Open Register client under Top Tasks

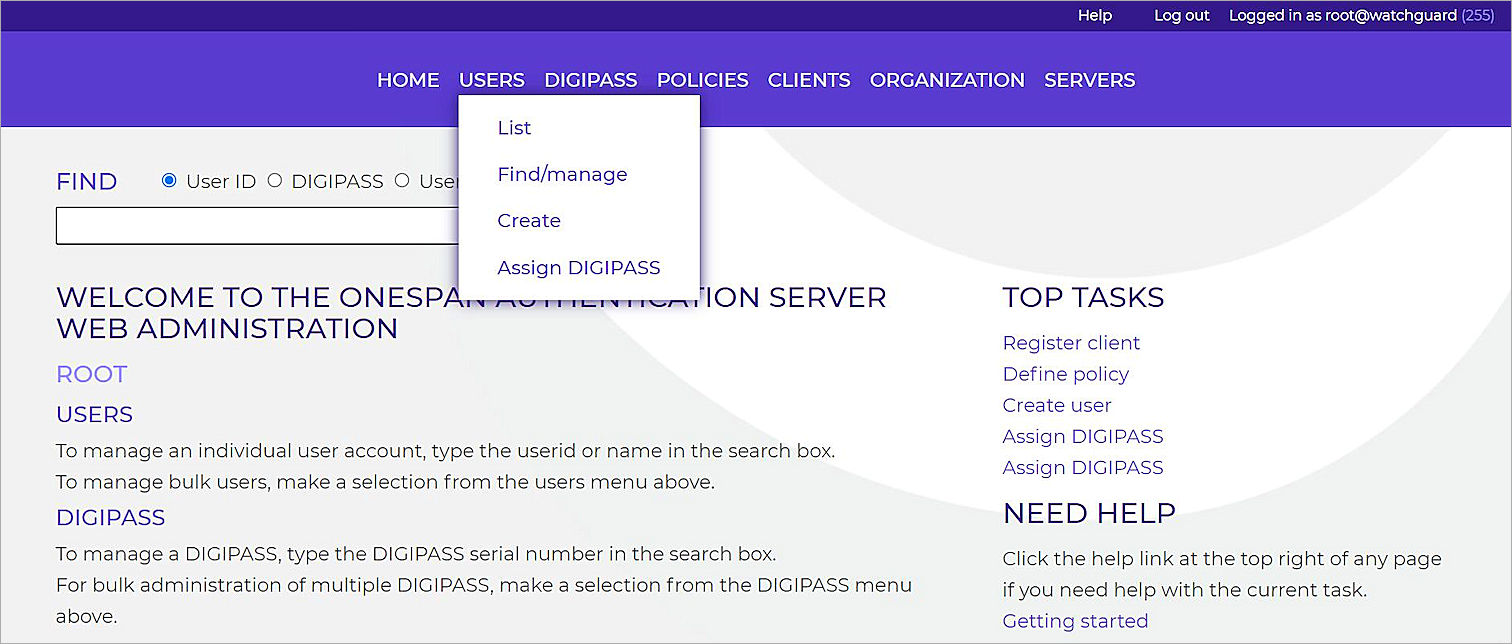(x=1071, y=343)
